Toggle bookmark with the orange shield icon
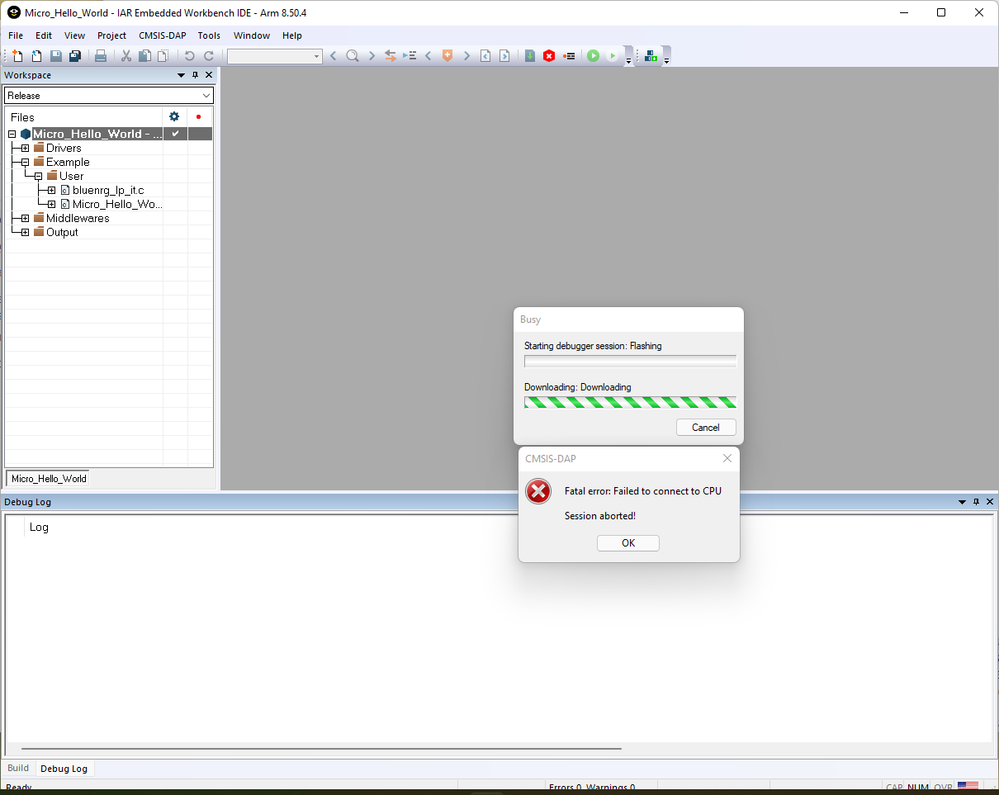This screenshot has height=795, width=999. tap(447, 56)
